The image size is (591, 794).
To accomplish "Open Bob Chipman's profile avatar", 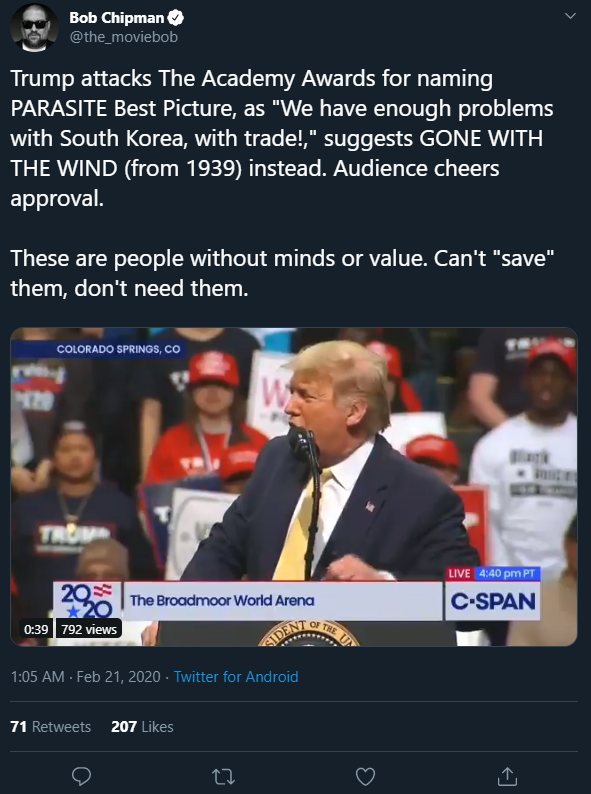I will 34,27.
